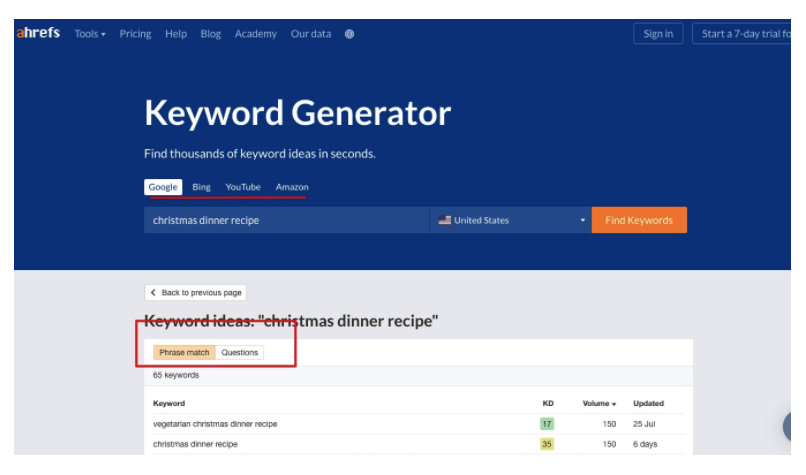Focus the keyword search input field
806x475 pixels.
tap(286, 220)
